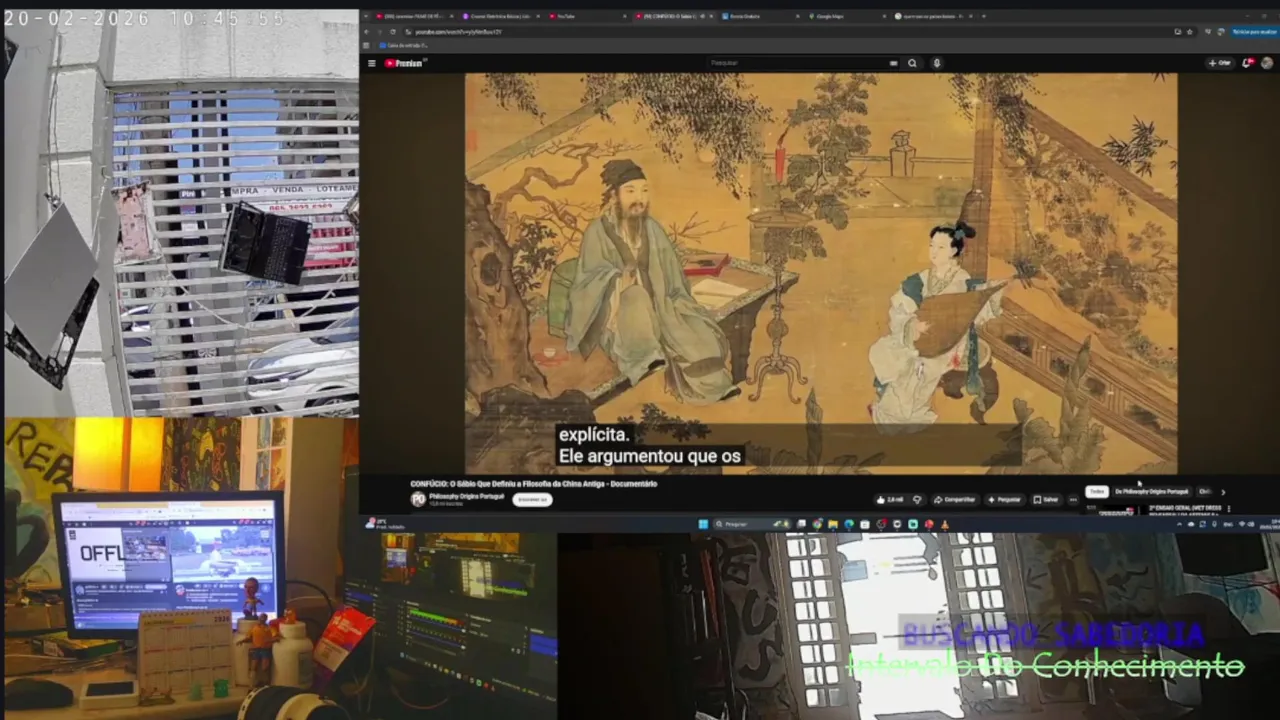Click the Salvar save button
This screenshot has width=1280, height=720.
tap(1046, 500)
